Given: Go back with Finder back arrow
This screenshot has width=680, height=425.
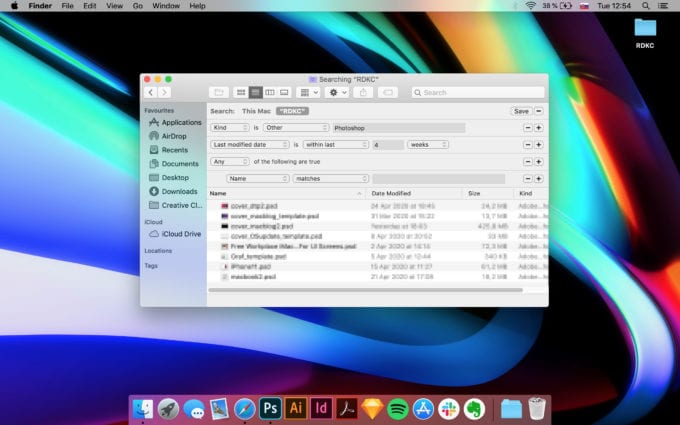Looking at the screenshot, I should coord(151,92).
